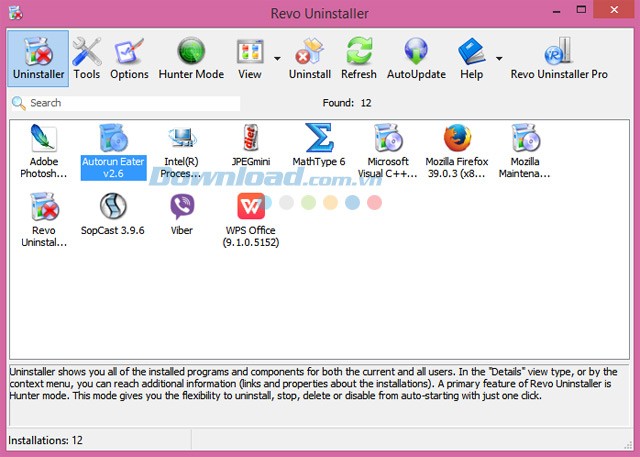The image size is (640, 457).
Task: Select the SopCast 3.9.6 icon
Action: [113, 207]
